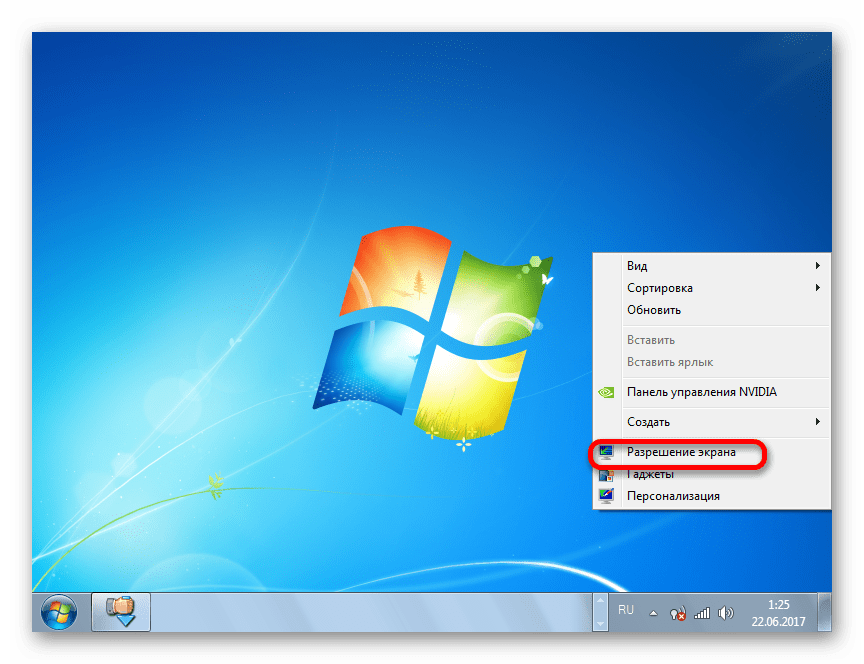Open Панель управления NVIDIA

pos(701,392)
